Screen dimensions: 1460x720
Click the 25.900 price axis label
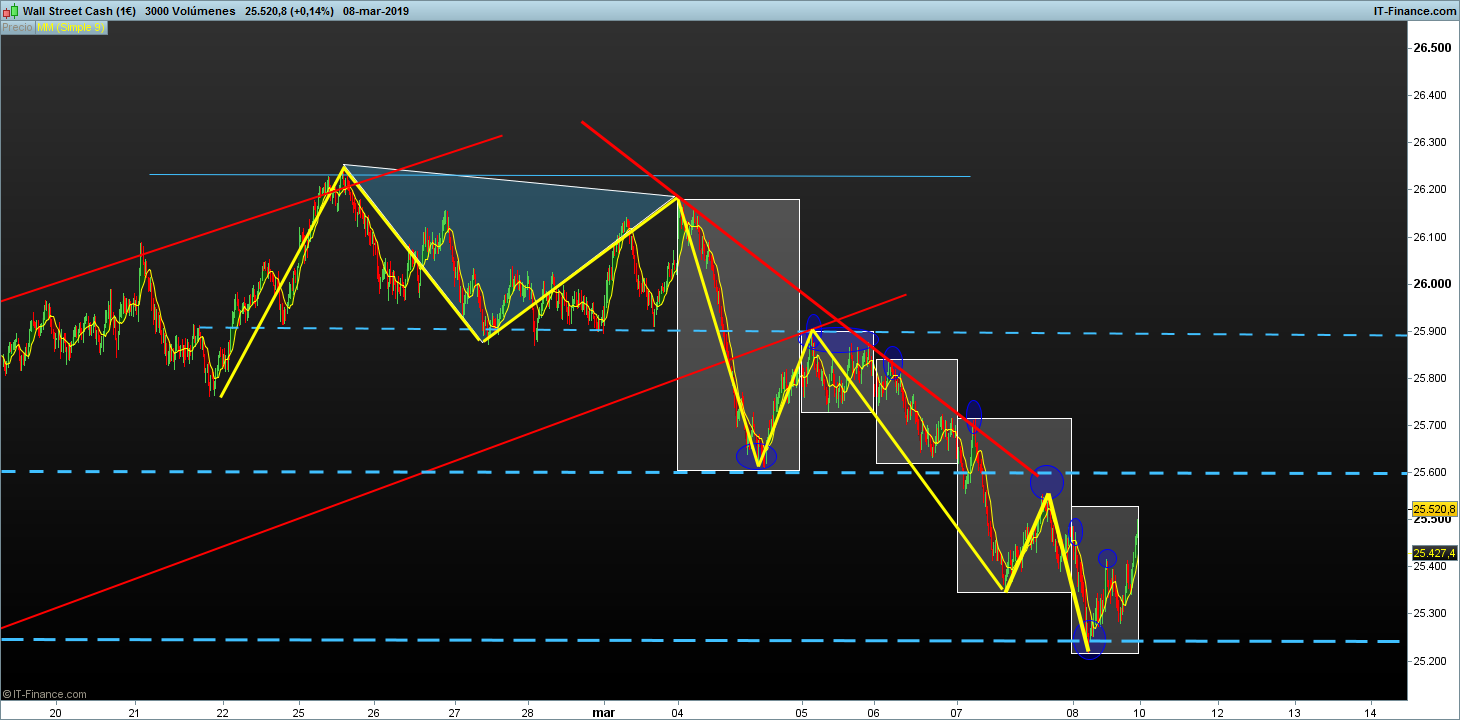pyautogui.click(x=1432, y=331)
